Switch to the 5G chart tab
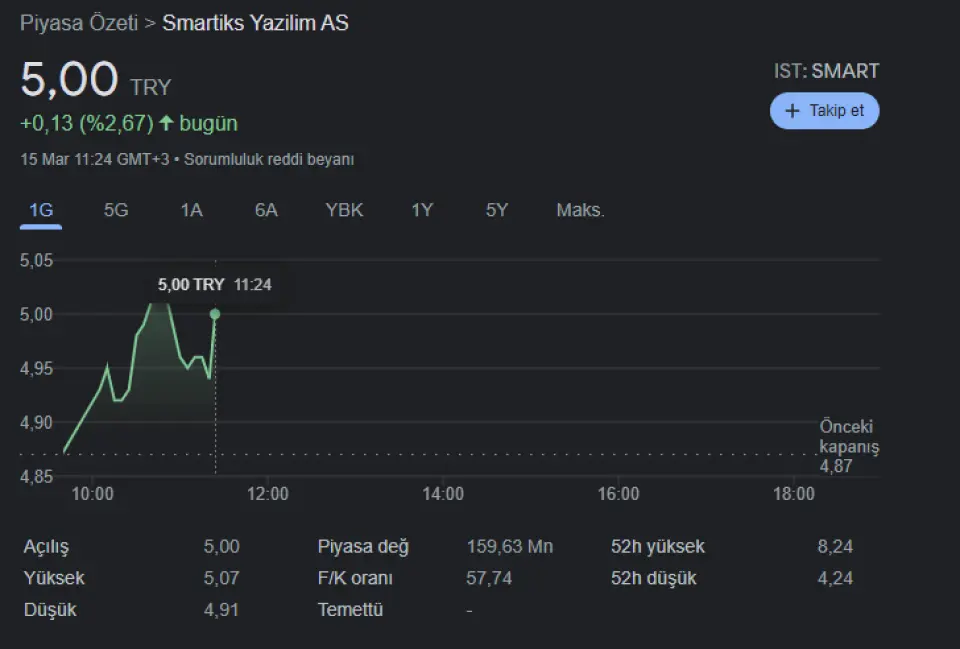This screenshot has height=649, width=960. click(x=116, y=210)
